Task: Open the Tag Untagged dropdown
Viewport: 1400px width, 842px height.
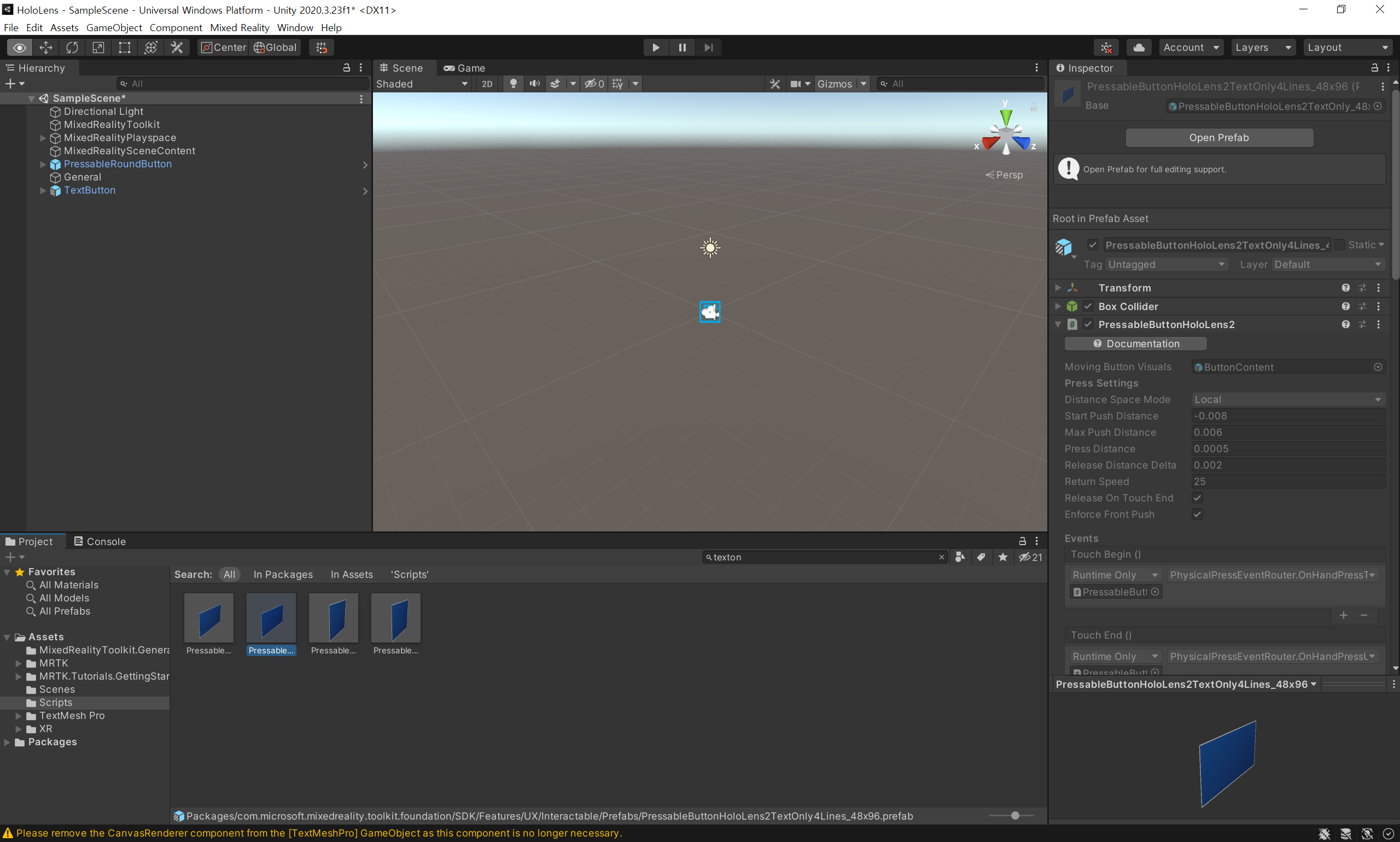Action: [1167, 265]
